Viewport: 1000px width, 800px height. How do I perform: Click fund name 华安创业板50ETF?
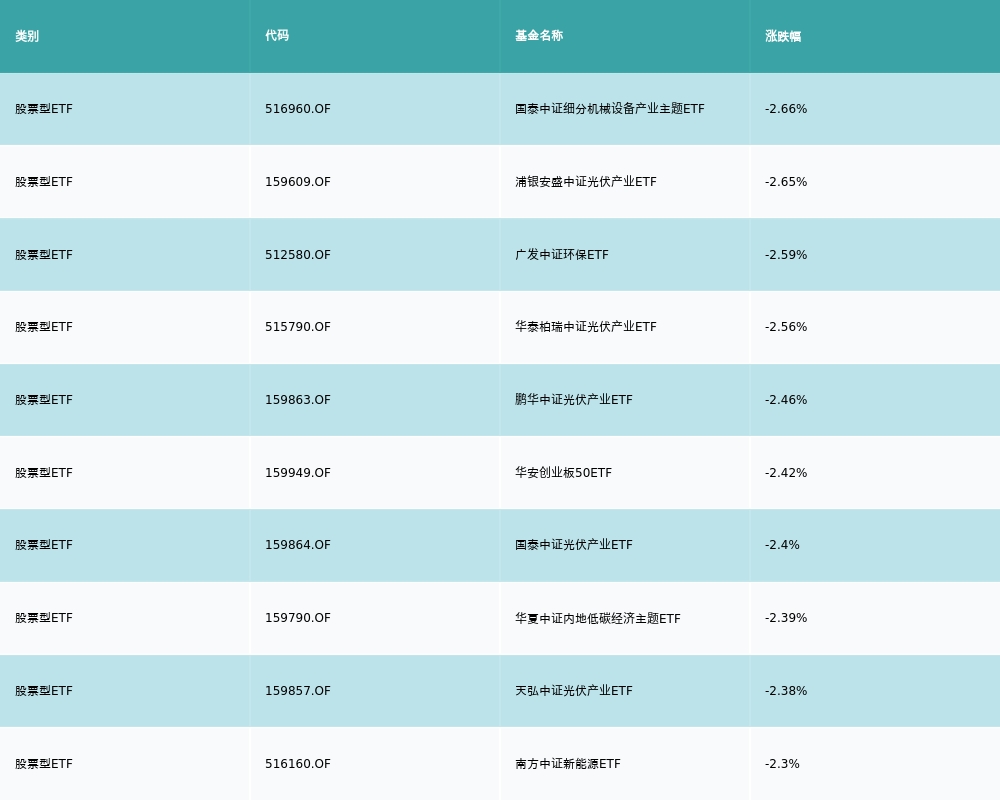(563, 473)
